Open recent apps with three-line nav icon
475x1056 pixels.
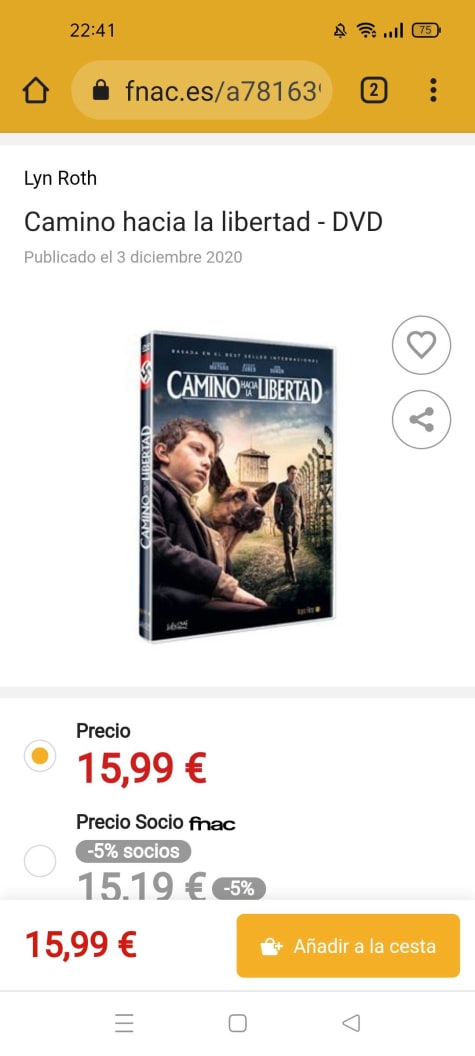124,1023
